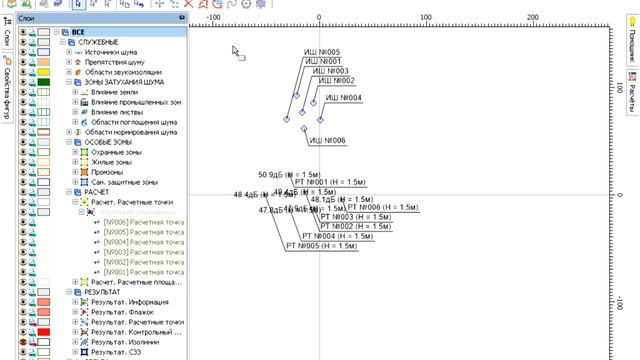640x360 pixels.
Task: Select [№003] Расчетная точка tree item
Action: click(x=144, y=252)
